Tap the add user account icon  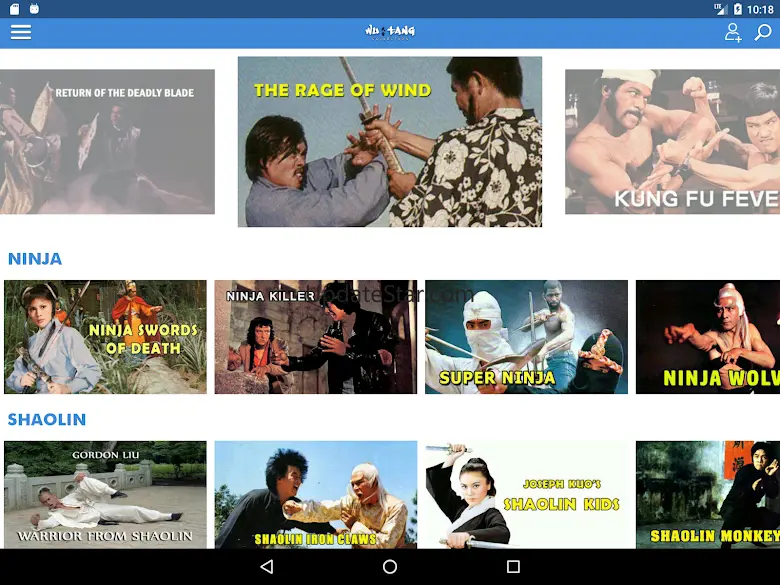pyautogui.click(x=732, y=32)
